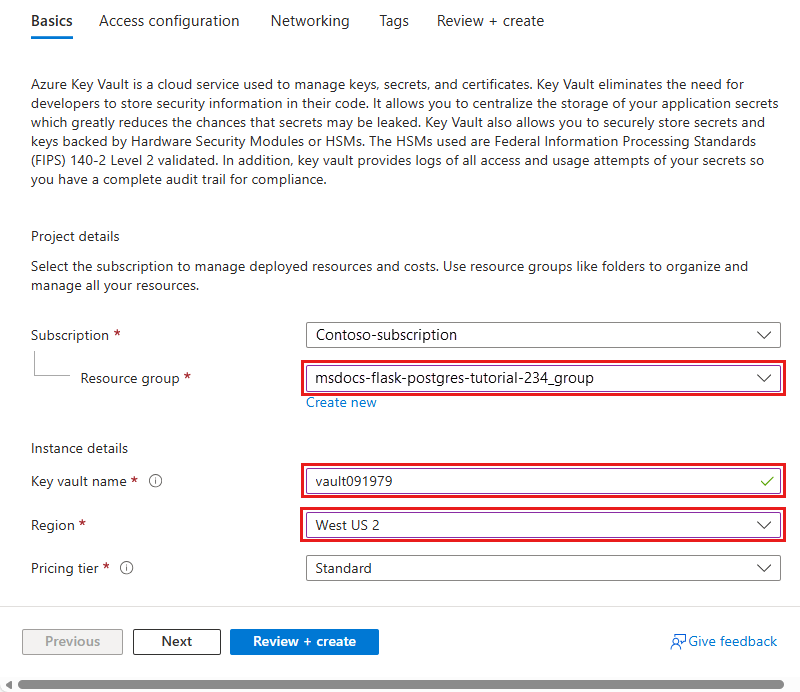
Task: Open the Tags tab
Action: click(x=394, y=21)
